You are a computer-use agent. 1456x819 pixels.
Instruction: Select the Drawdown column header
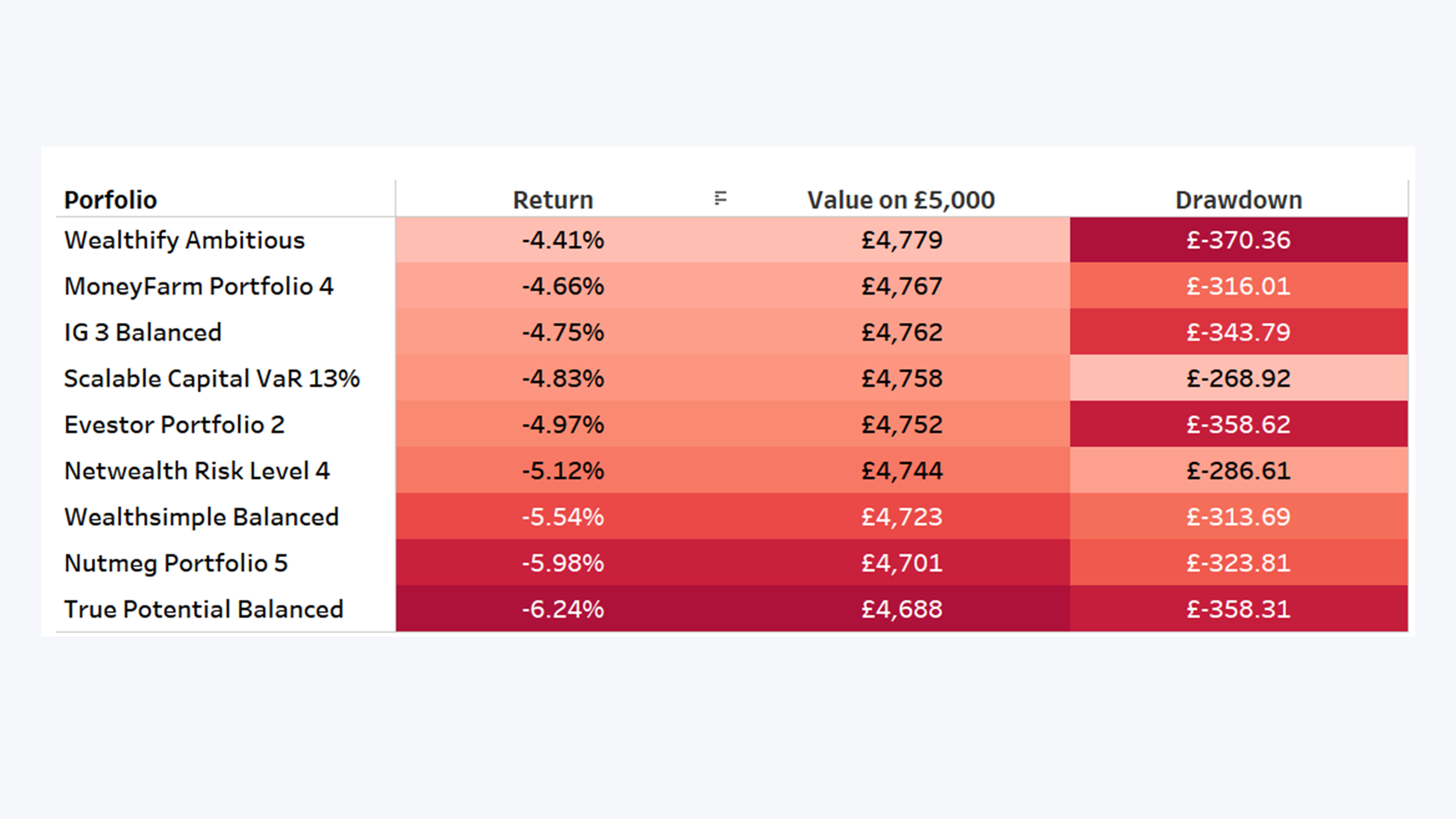pos(1239,200)
